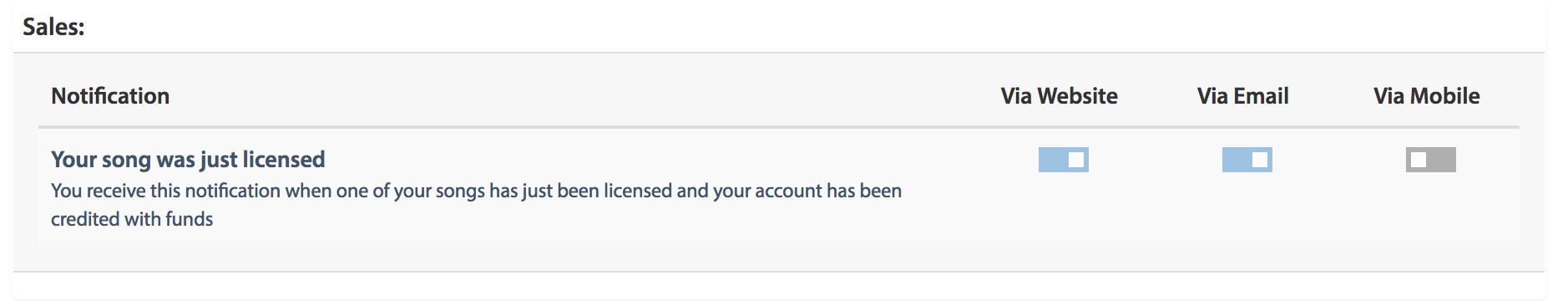
Task: Click the white knob on the gray mobile toggle
Action: pos(1418,160)
